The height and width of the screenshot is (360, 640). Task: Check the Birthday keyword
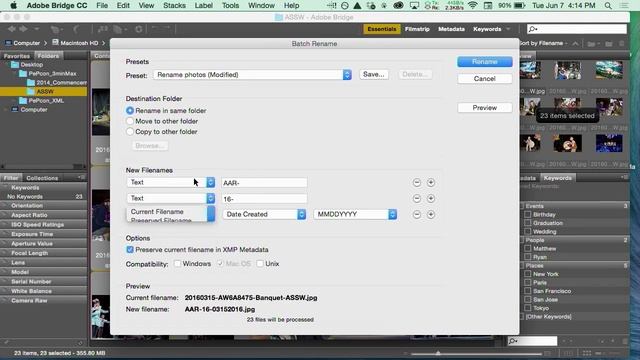[x=528, y=214]
